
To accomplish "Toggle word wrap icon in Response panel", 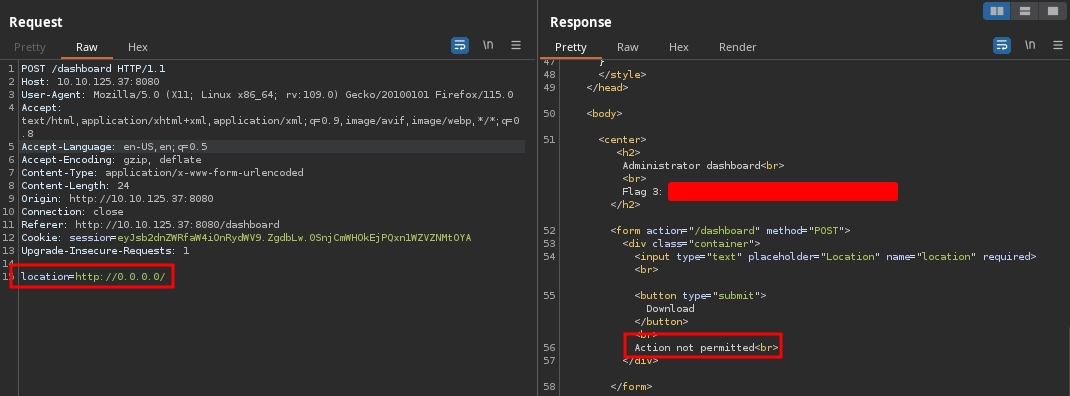I will 1001,46.
